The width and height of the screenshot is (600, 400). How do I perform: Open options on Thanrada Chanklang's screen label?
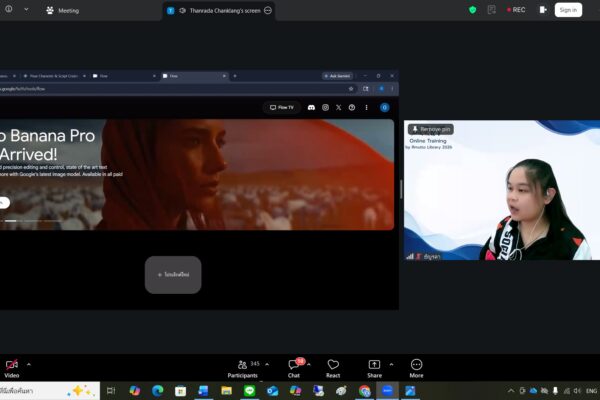click(x=268, y=10)
